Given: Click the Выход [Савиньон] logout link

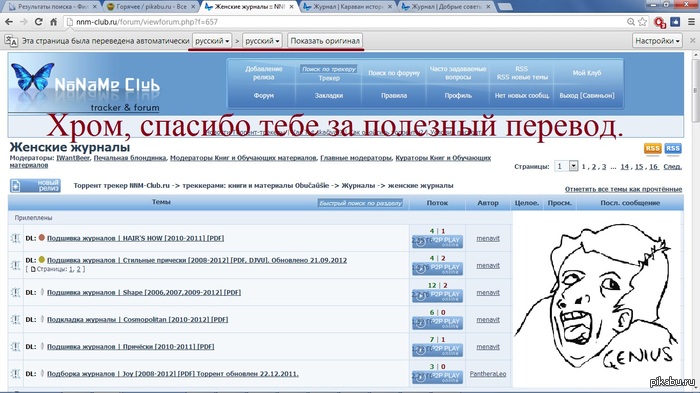Looking at the screenshot, I should [587, 96].
